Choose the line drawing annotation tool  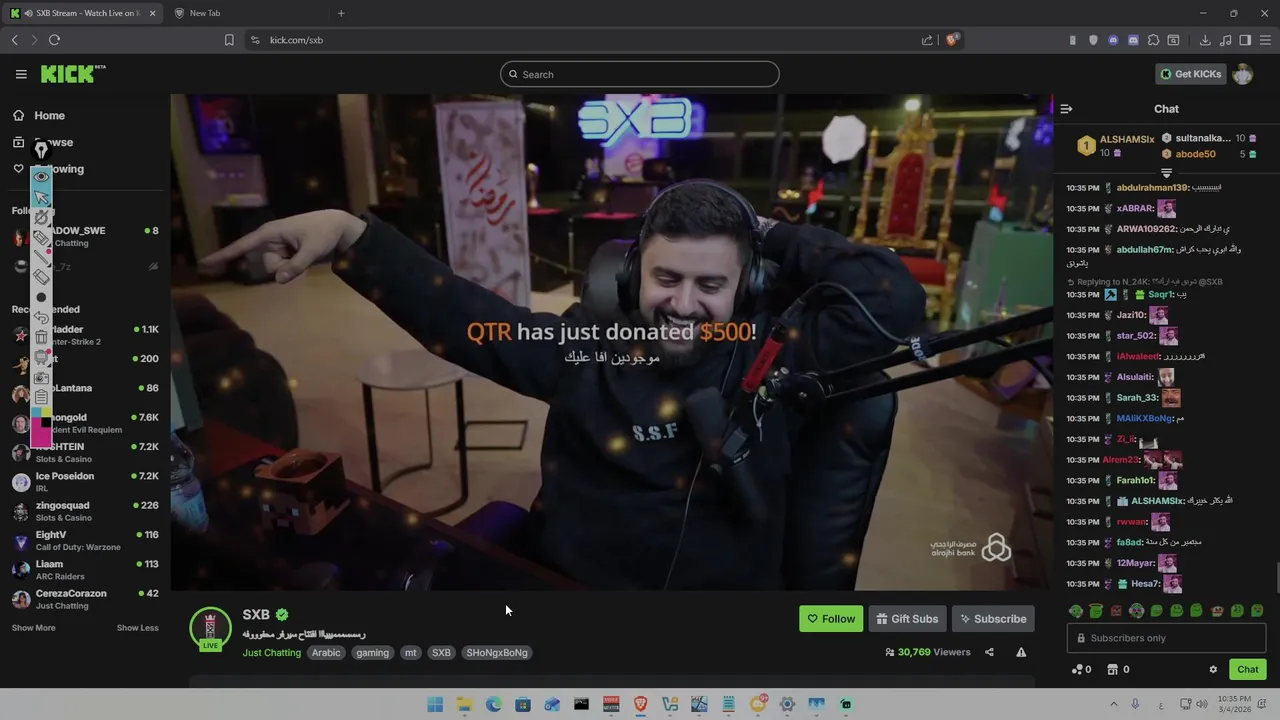(x=41, y=257)
